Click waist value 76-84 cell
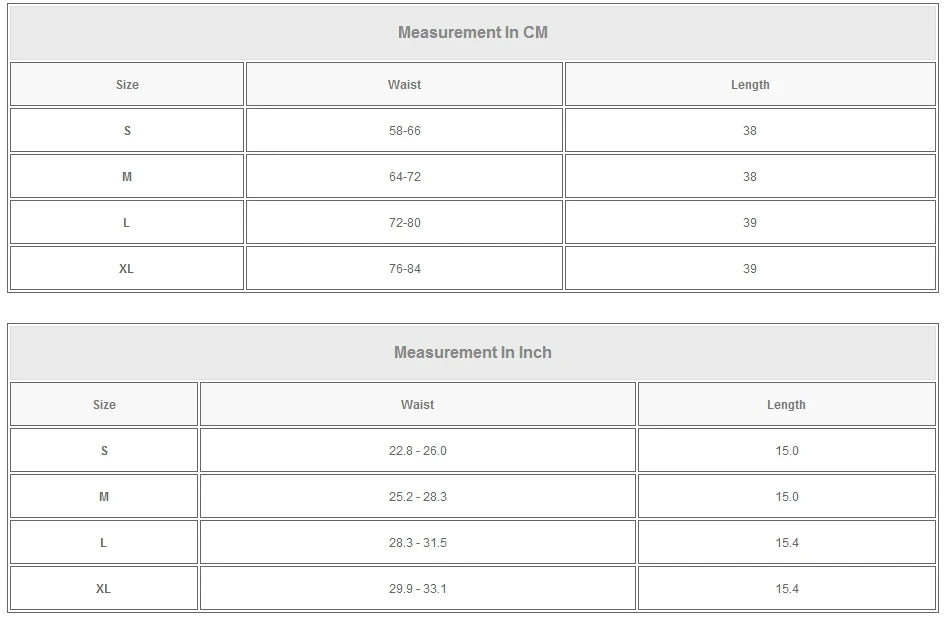Screen dimensions: 945x620 (x=404, y=269)
